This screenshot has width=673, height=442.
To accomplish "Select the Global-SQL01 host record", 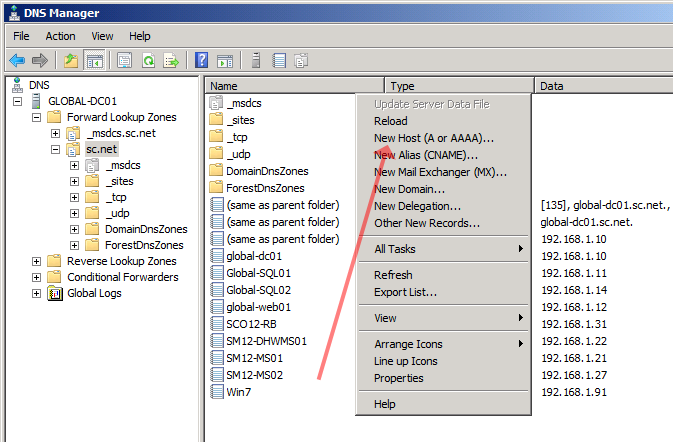I will click(258, 273).
